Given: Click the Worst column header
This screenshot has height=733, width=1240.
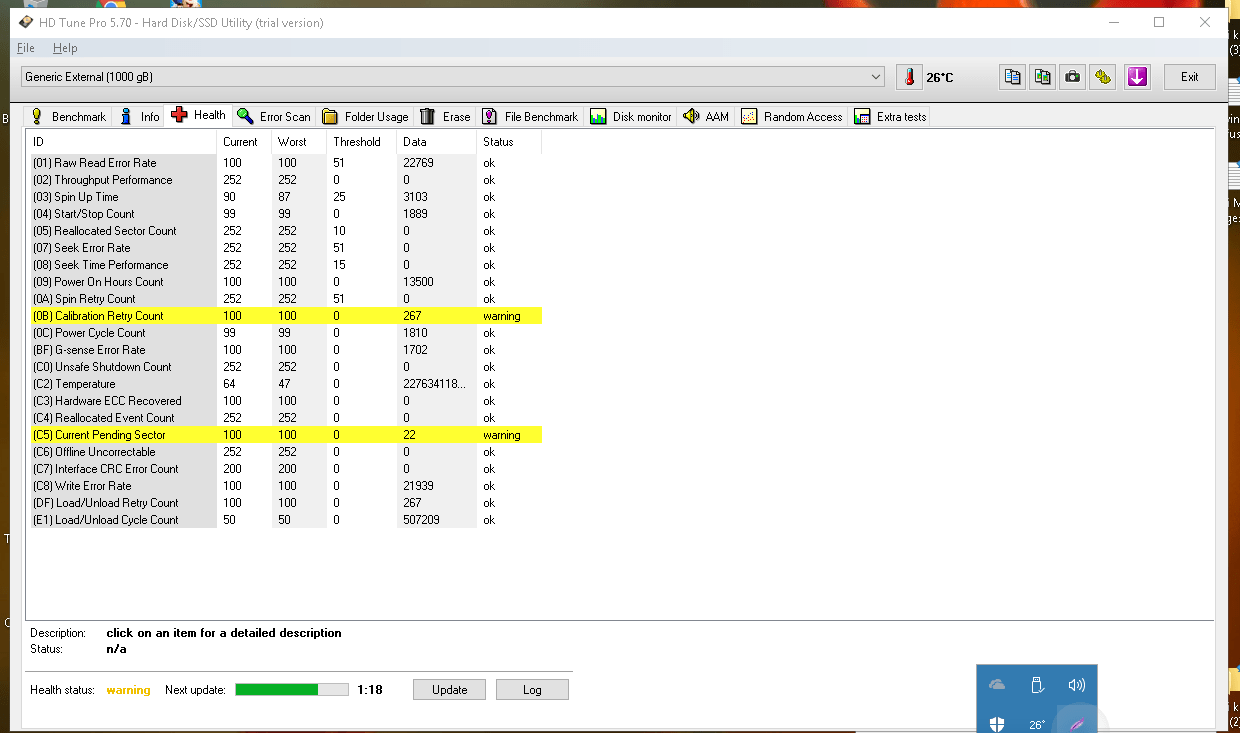Looking at the screenshot, I should coord(298,142).
